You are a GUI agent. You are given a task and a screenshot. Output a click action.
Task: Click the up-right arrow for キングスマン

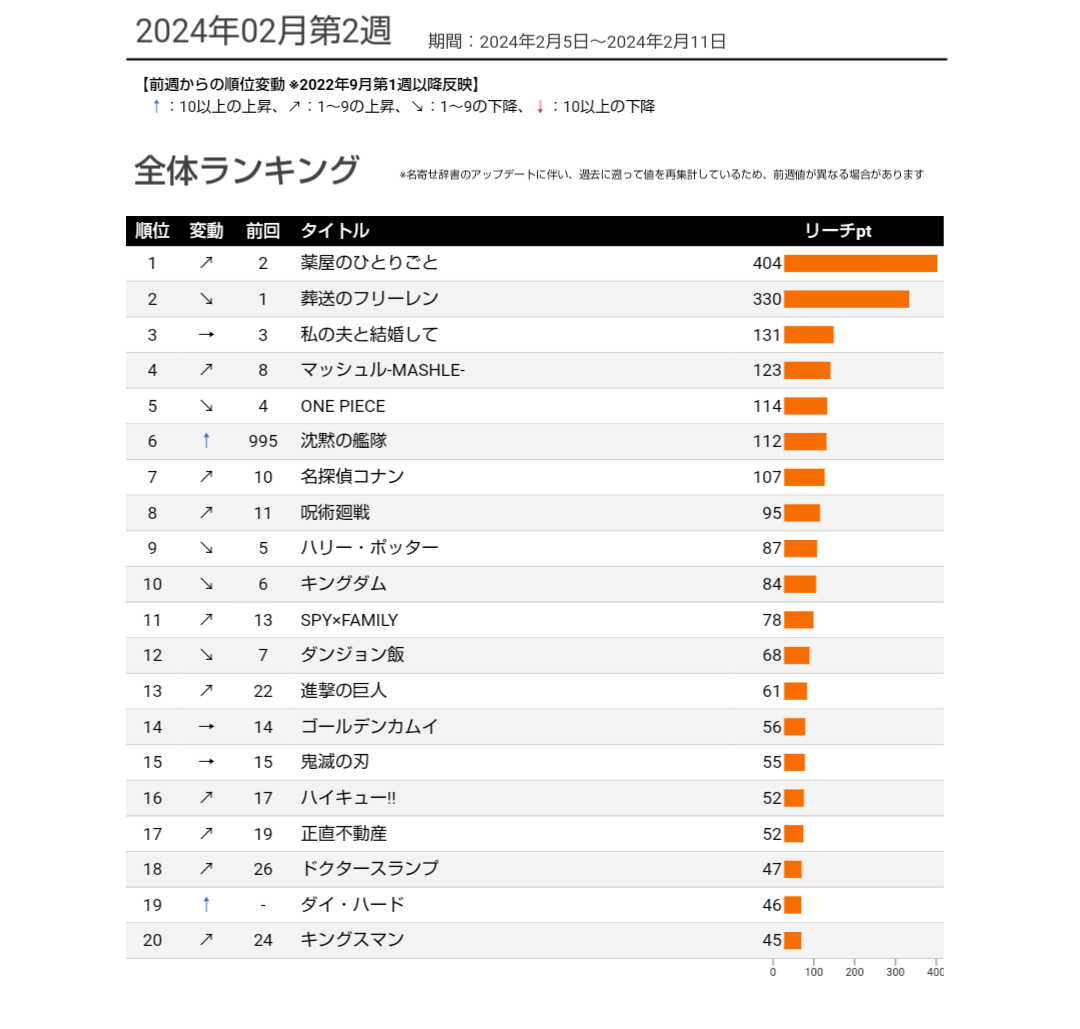206,940
